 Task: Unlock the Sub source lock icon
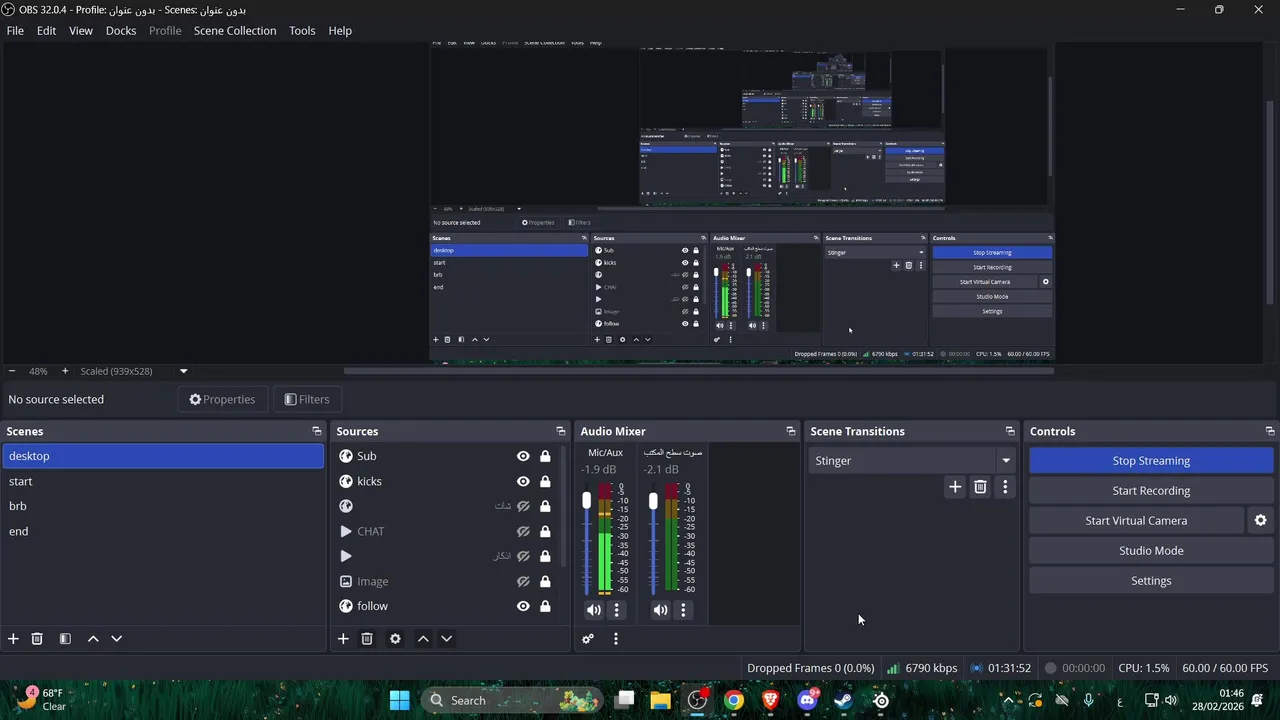545,456
